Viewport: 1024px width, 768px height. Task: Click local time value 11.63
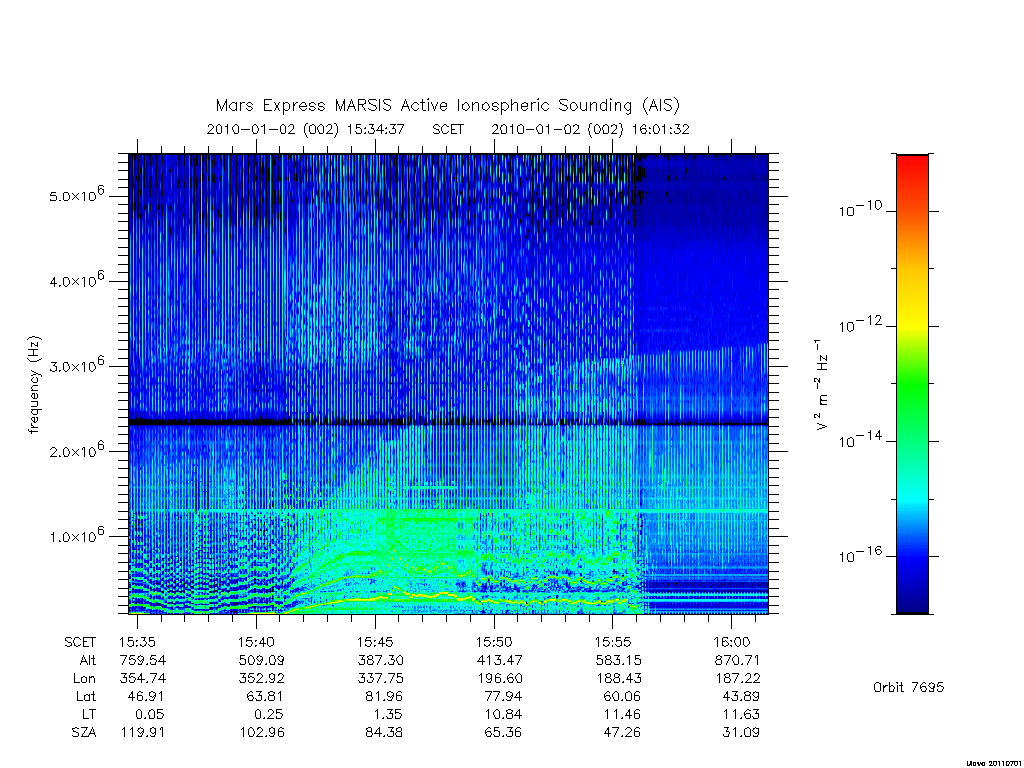coord(741,714)
